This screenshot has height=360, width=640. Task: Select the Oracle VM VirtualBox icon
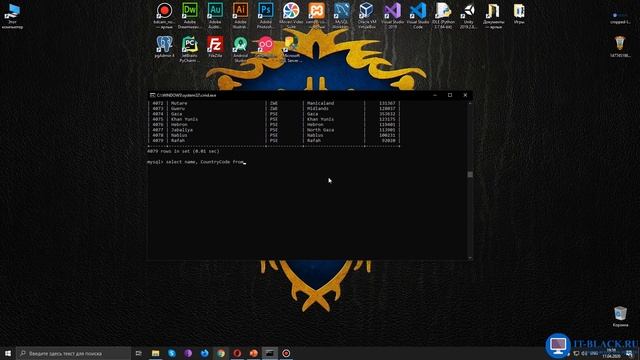click(x=367, y=15)
